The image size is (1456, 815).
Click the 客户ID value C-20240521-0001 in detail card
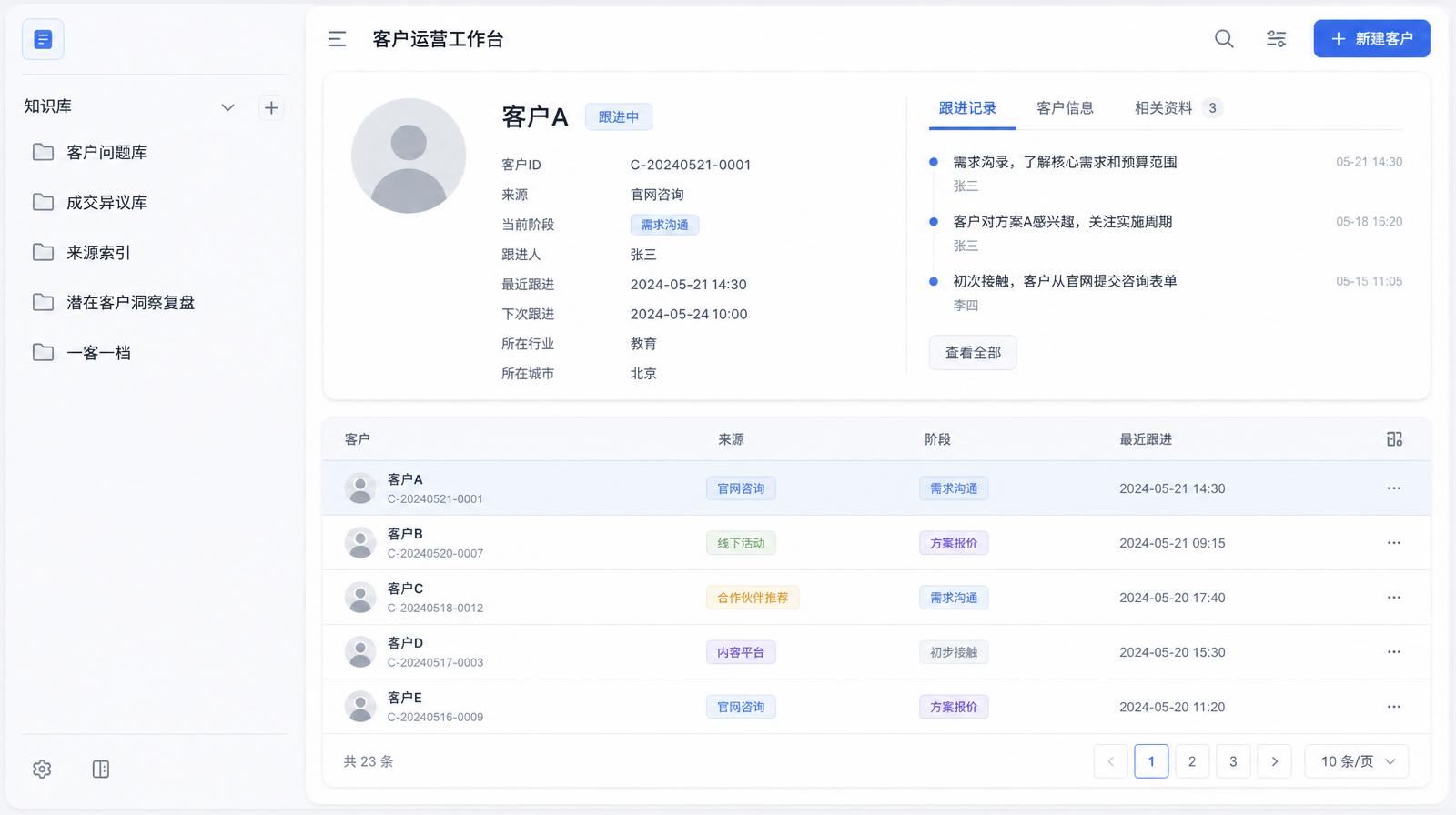(x=691, y=165)
